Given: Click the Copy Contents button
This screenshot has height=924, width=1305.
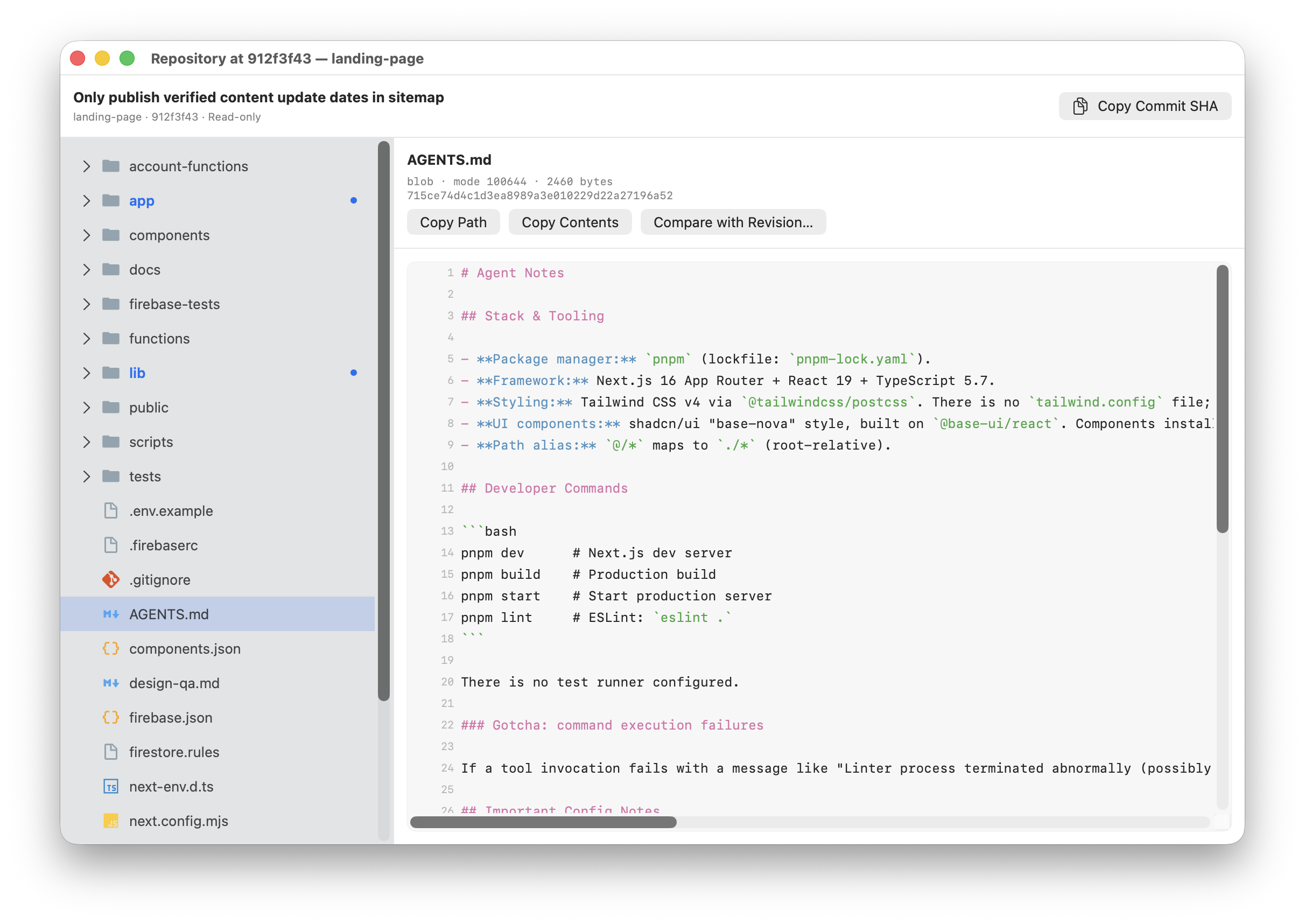Looking at the screenshot, I should coord(570,222).
